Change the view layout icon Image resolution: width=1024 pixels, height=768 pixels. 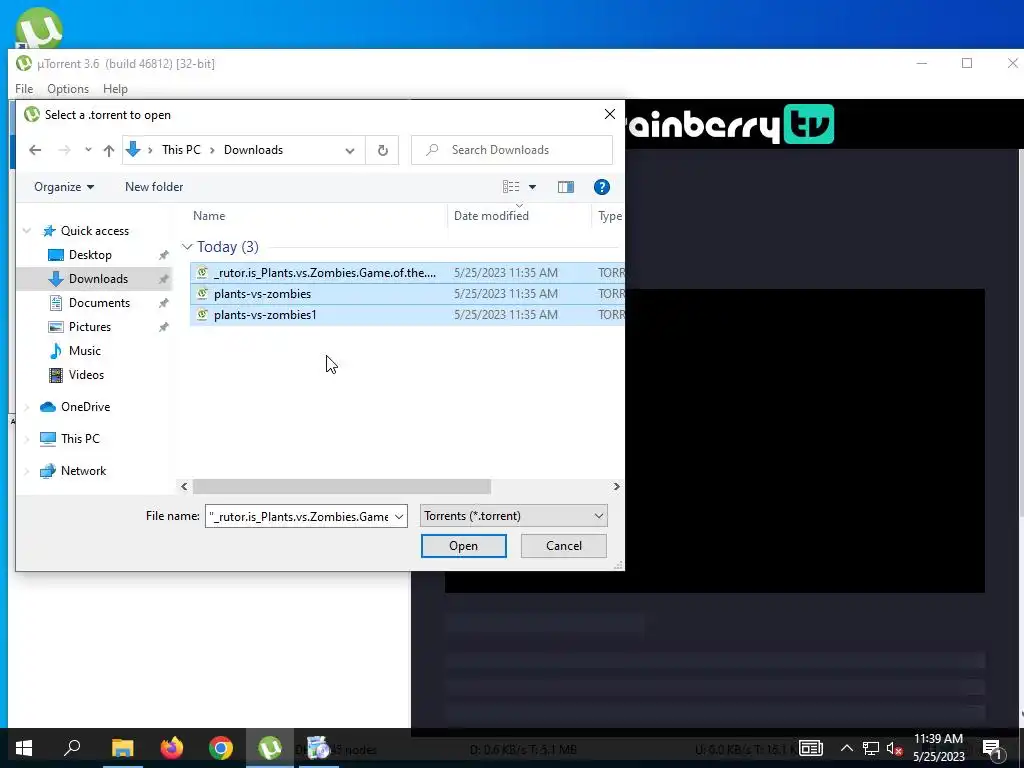511,187
